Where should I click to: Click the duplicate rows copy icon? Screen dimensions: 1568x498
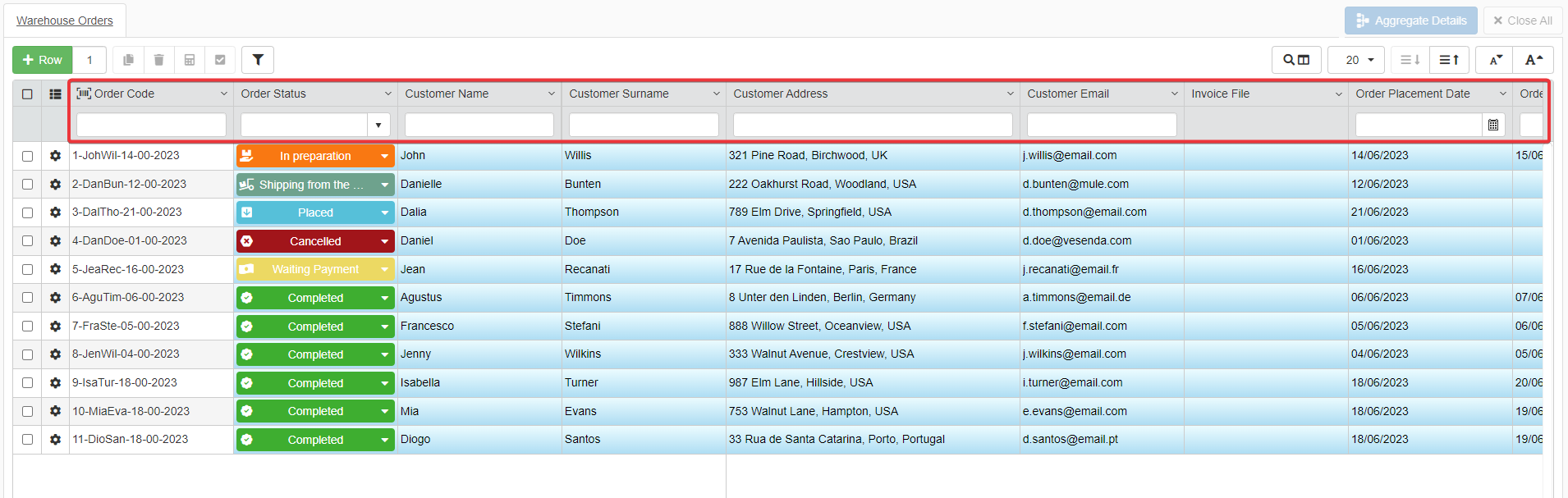coord(128,60)
